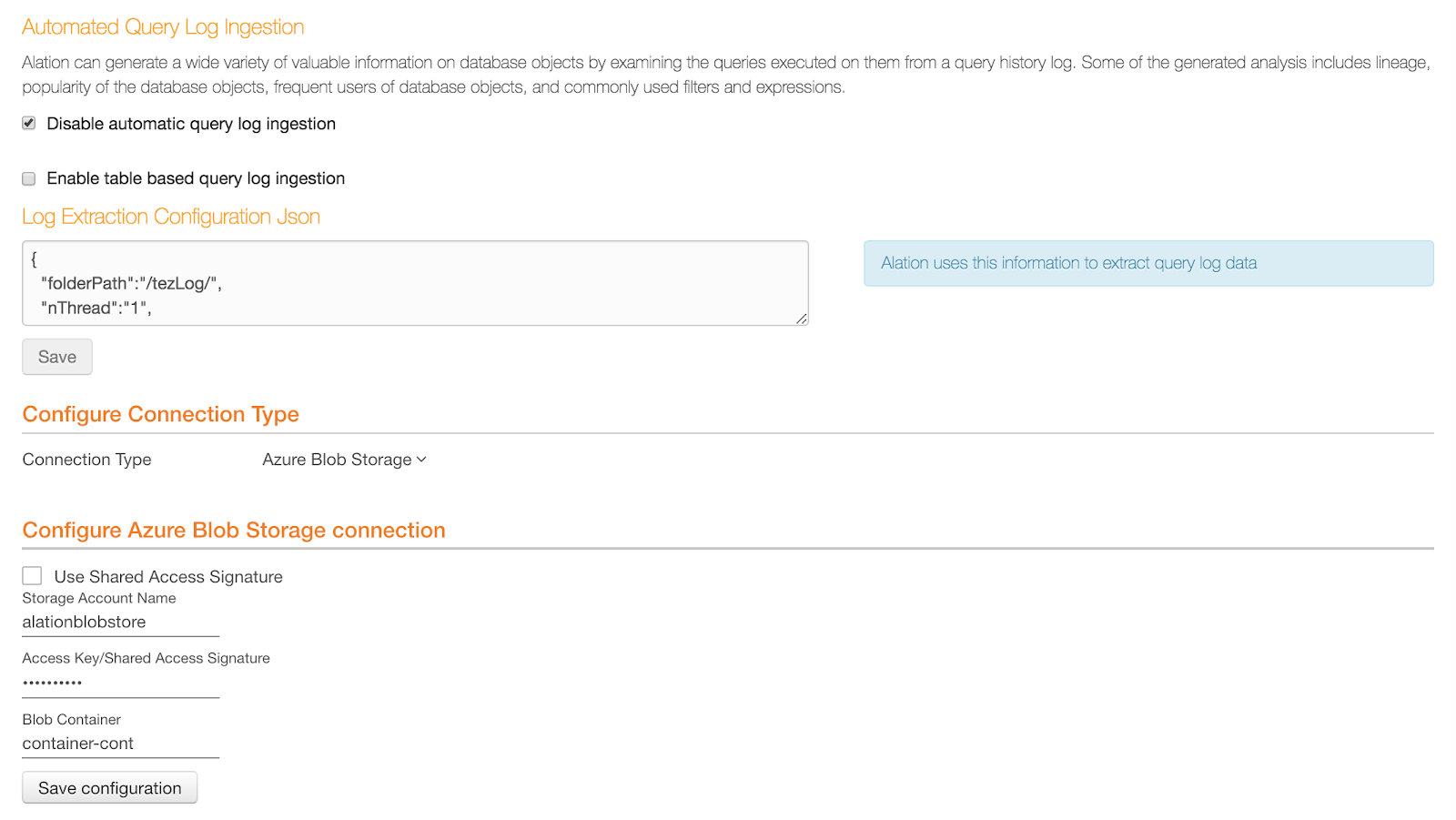Click the resize grip of the JSON textarea
Screen dimensions: 1456x820
tap(802, 319)
